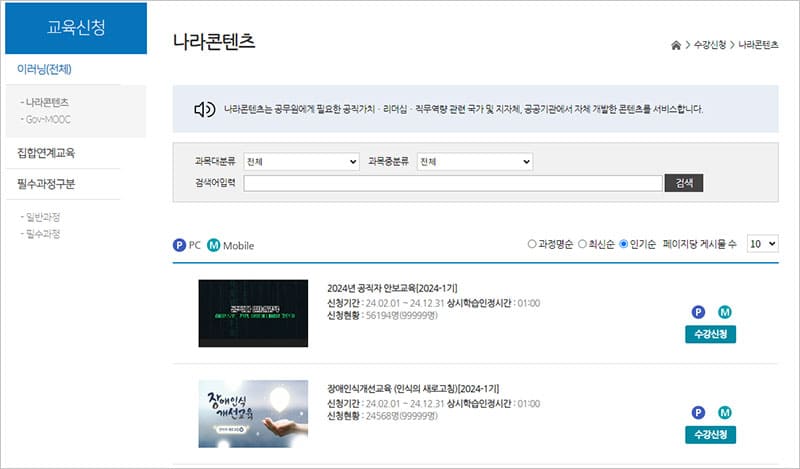The width and height of the screenshot is (800, 469).
Task: Click 나라콘텐츠 breadcrumb link
Action: click(758, 45)
